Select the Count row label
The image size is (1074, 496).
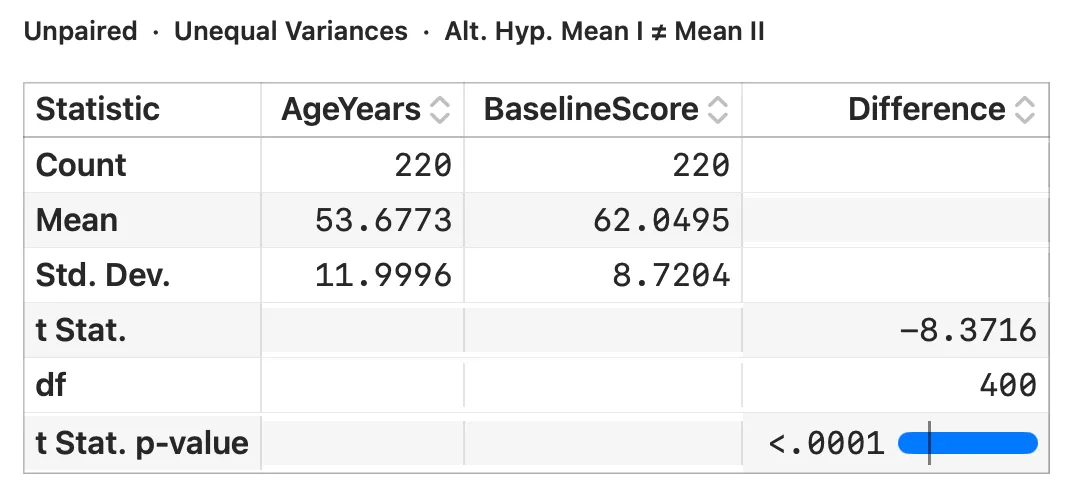coord(81,165)
